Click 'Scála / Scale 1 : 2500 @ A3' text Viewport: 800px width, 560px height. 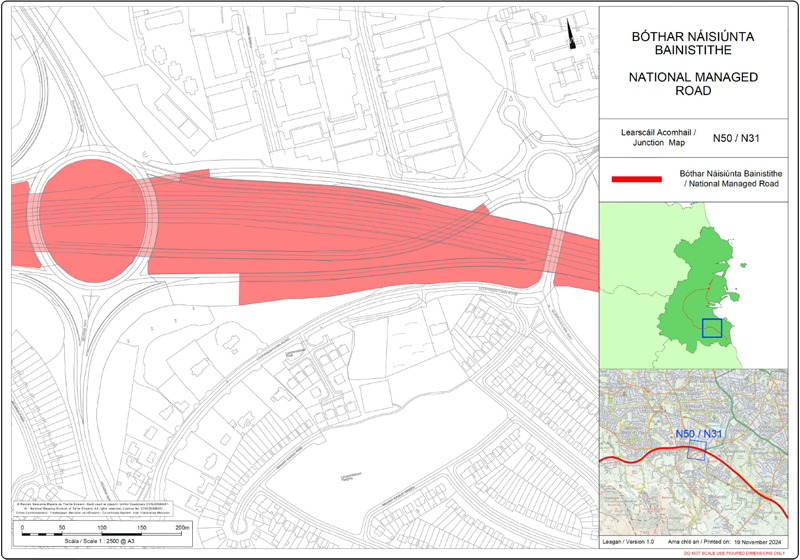99,541
